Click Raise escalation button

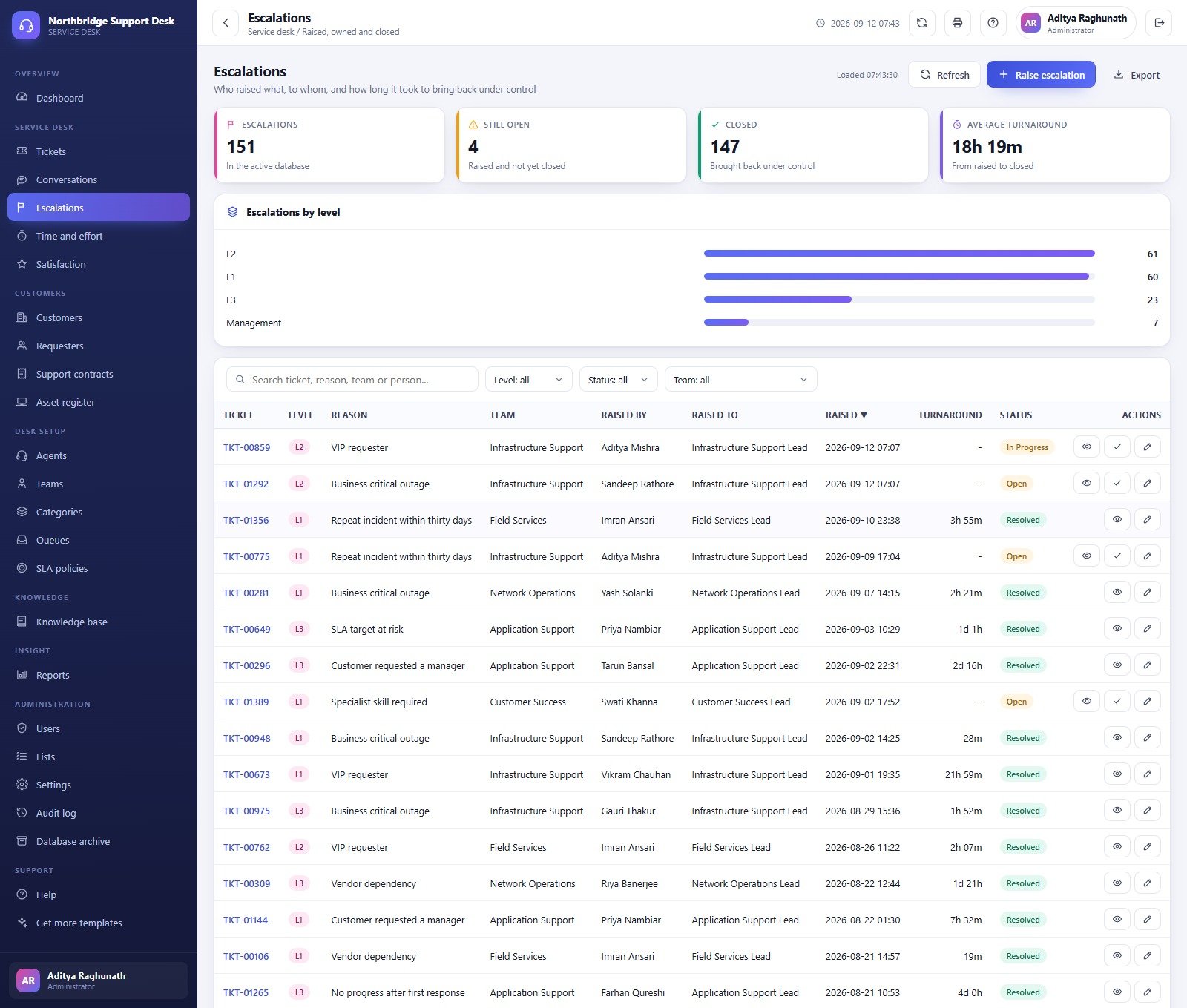point(1041,75)
